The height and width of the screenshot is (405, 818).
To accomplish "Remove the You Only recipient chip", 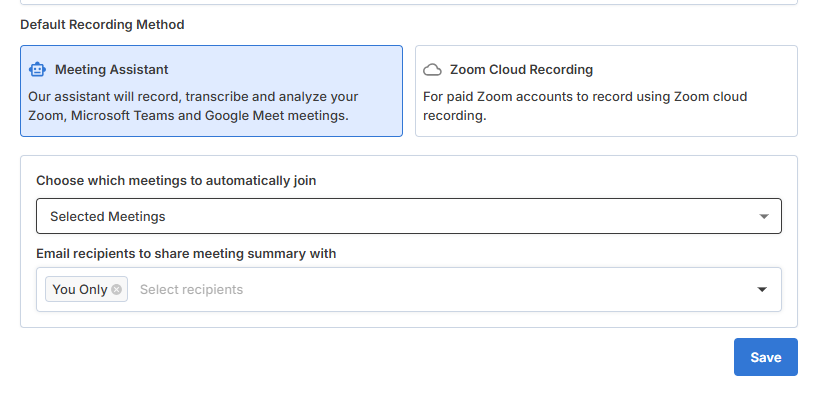I will point(117,290).
